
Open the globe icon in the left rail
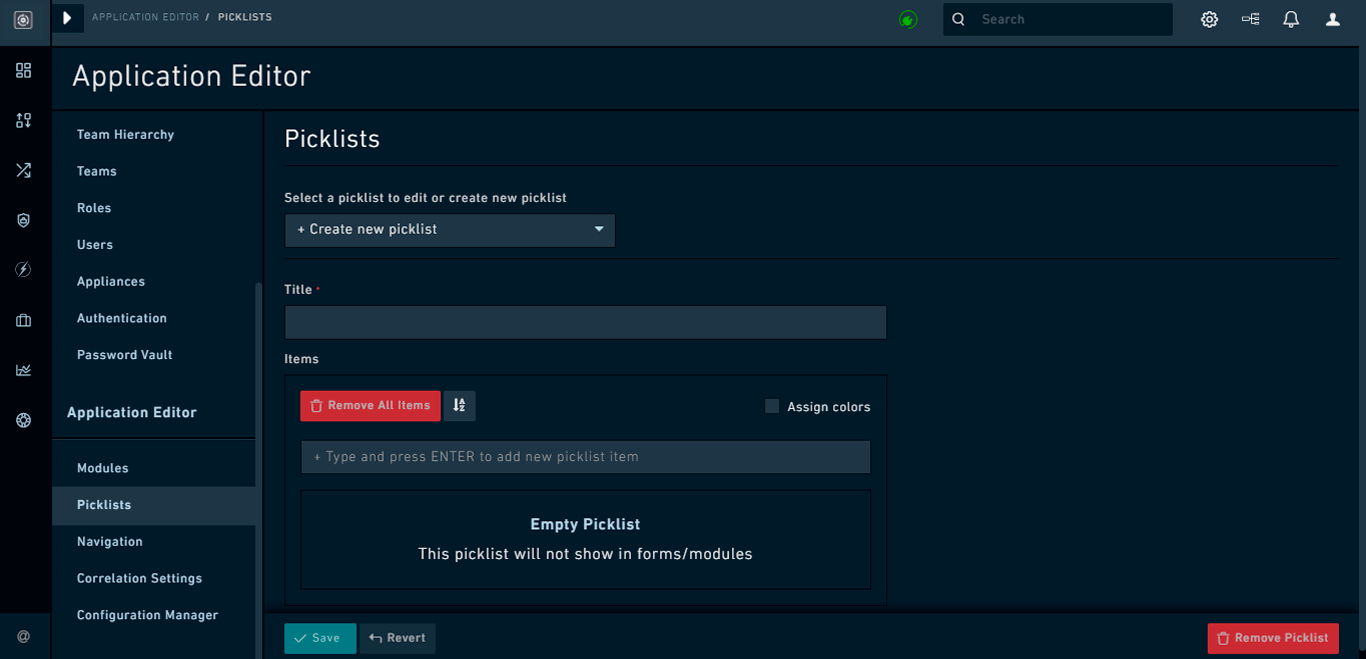click(23, 420)
